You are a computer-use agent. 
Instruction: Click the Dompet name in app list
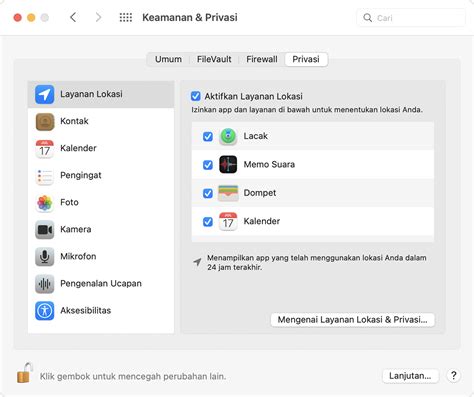tap(260, 193)
